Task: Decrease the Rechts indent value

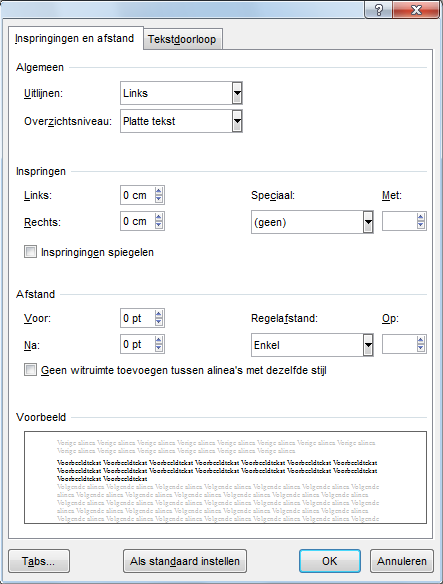Action: (x=159, y=225)
